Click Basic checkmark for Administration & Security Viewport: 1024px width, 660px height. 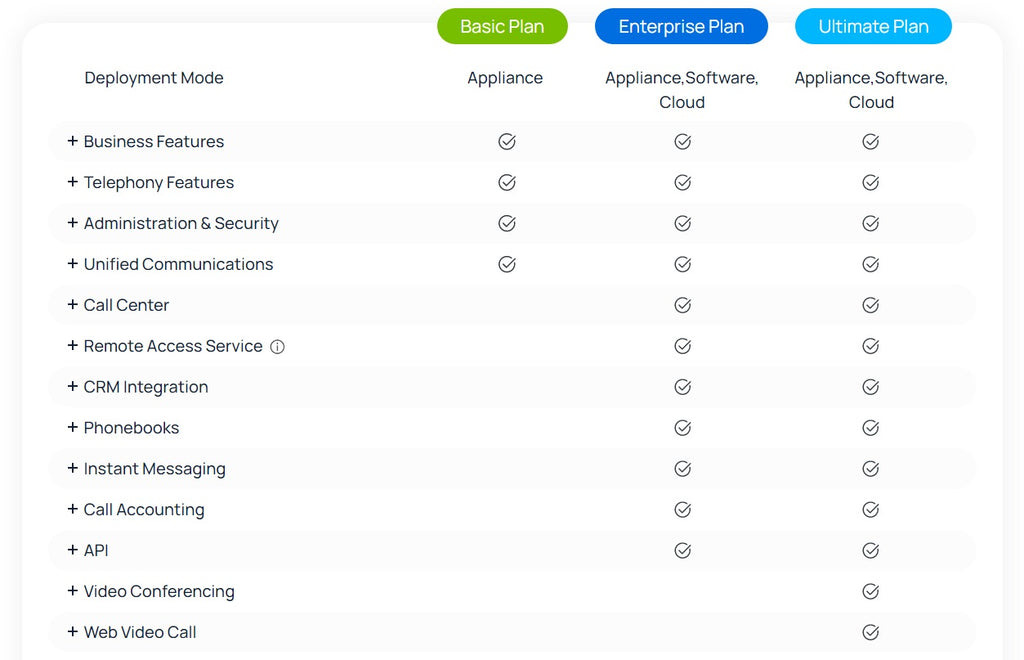[x=507, y=223]
